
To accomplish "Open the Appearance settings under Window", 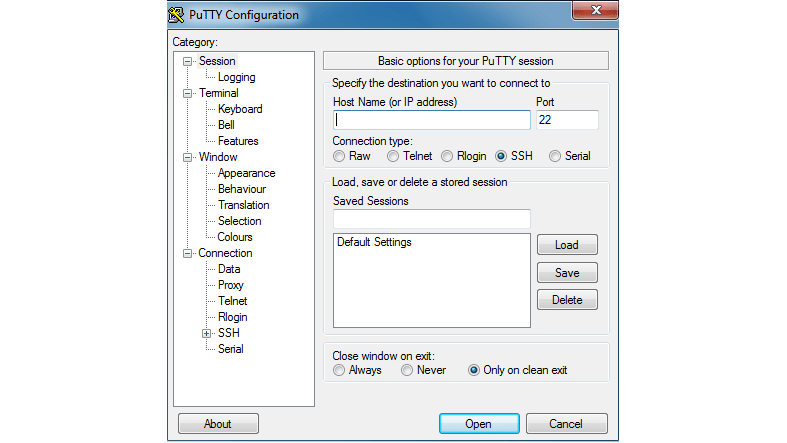I will (x=246, y=173).
